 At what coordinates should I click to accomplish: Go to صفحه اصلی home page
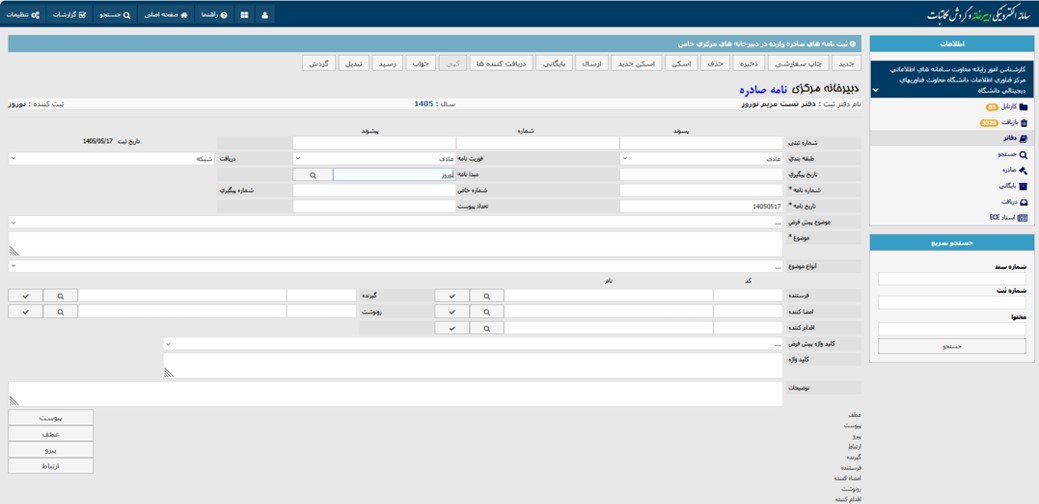165,14
